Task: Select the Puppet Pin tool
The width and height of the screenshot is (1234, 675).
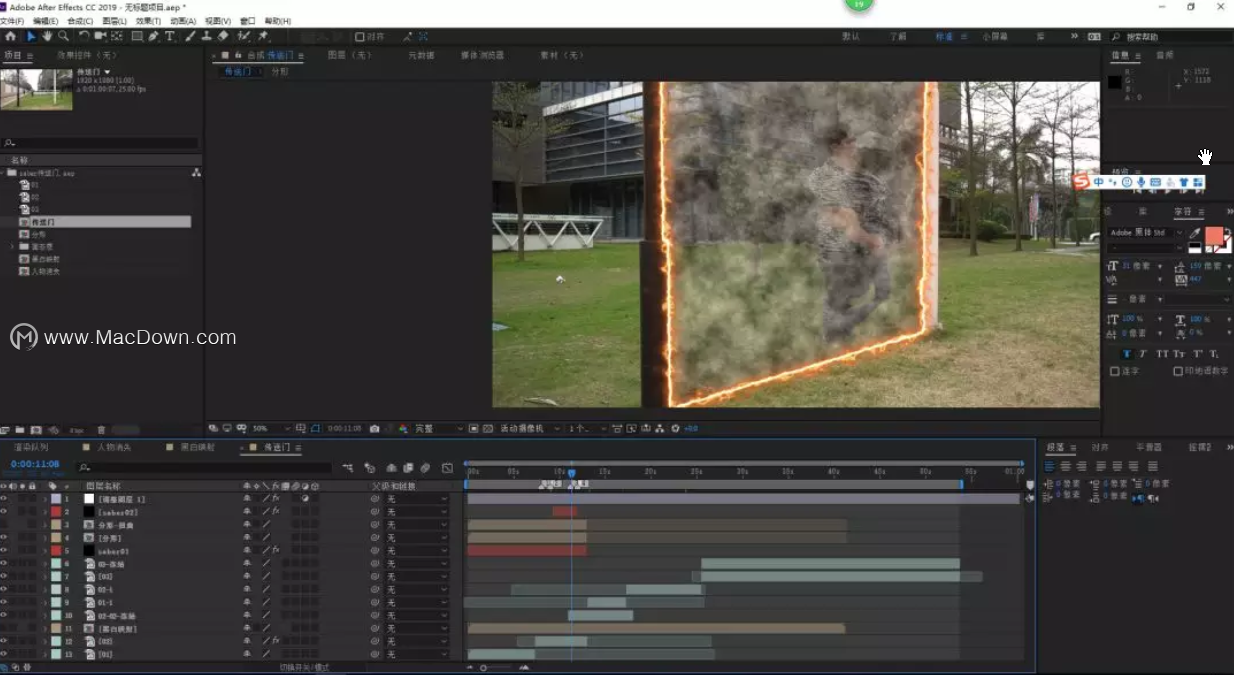Action: [x=262, y=37]
